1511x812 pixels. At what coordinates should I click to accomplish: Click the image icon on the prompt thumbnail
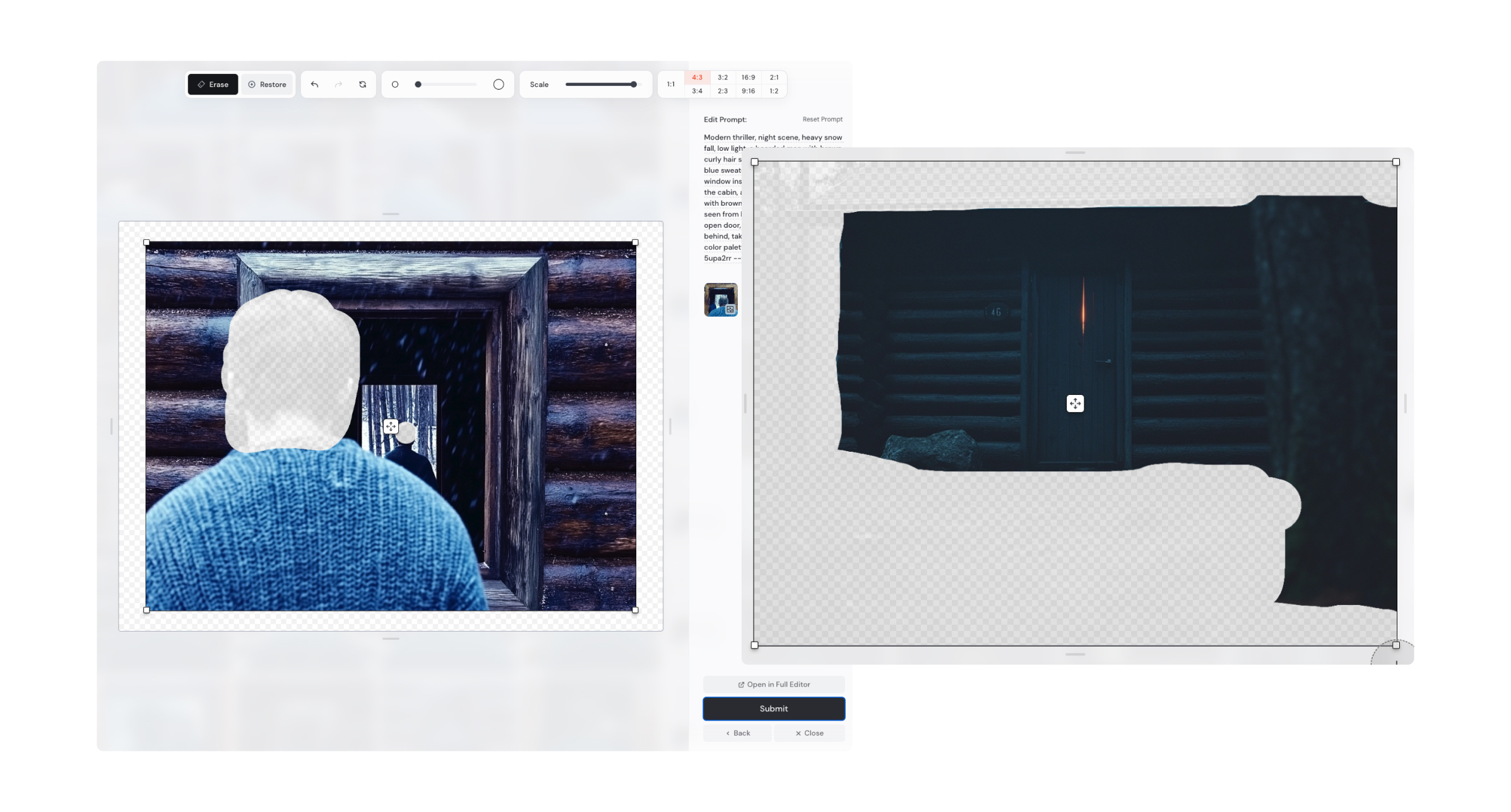[x=730, y=310]
